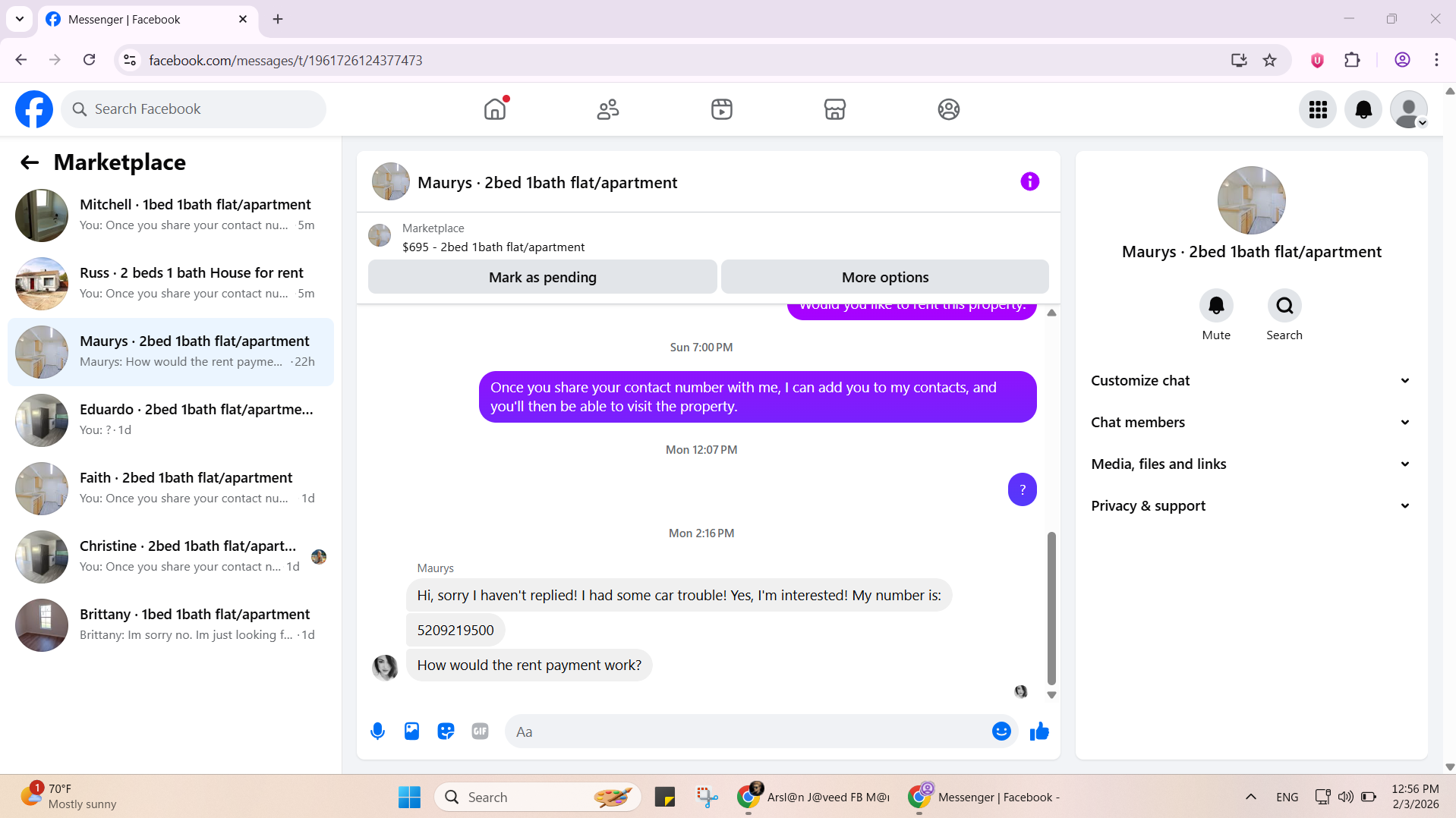Open the Chrome three-dot menu

click(x=1436, y=60)
